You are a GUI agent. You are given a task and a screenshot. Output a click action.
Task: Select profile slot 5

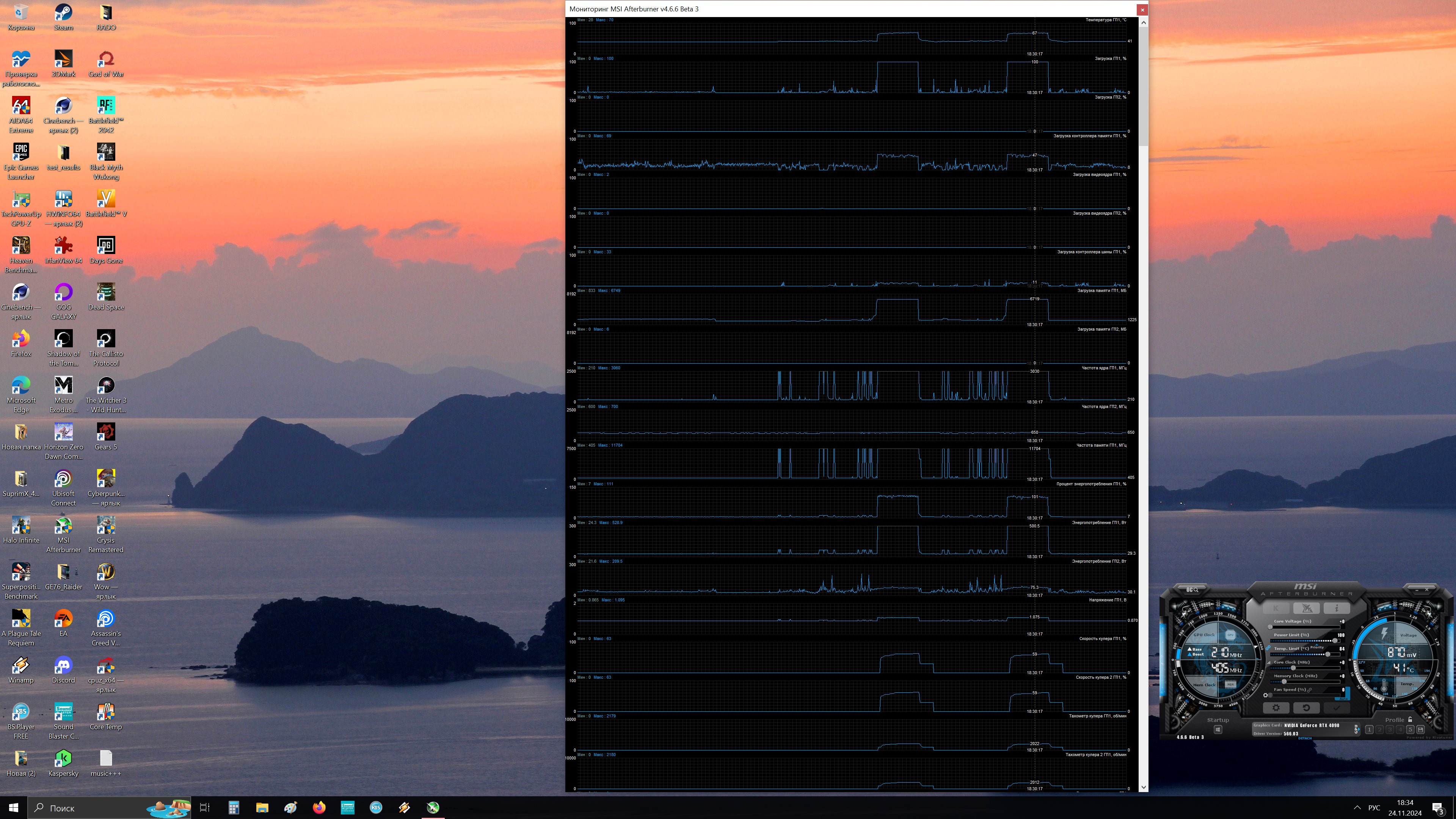coord(1410,730)
